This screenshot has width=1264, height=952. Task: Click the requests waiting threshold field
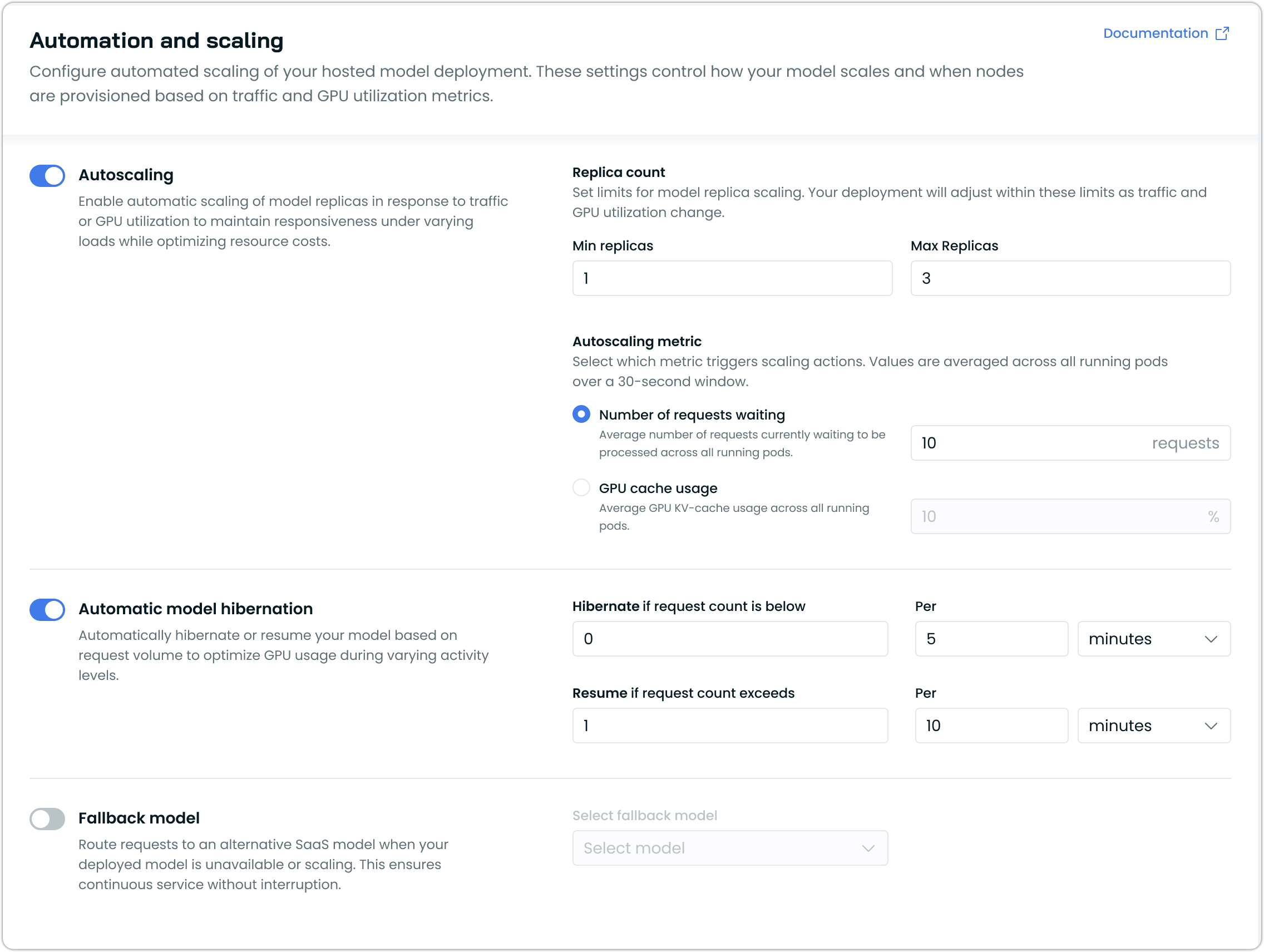pyautogui.click(x=1029, y=443)
